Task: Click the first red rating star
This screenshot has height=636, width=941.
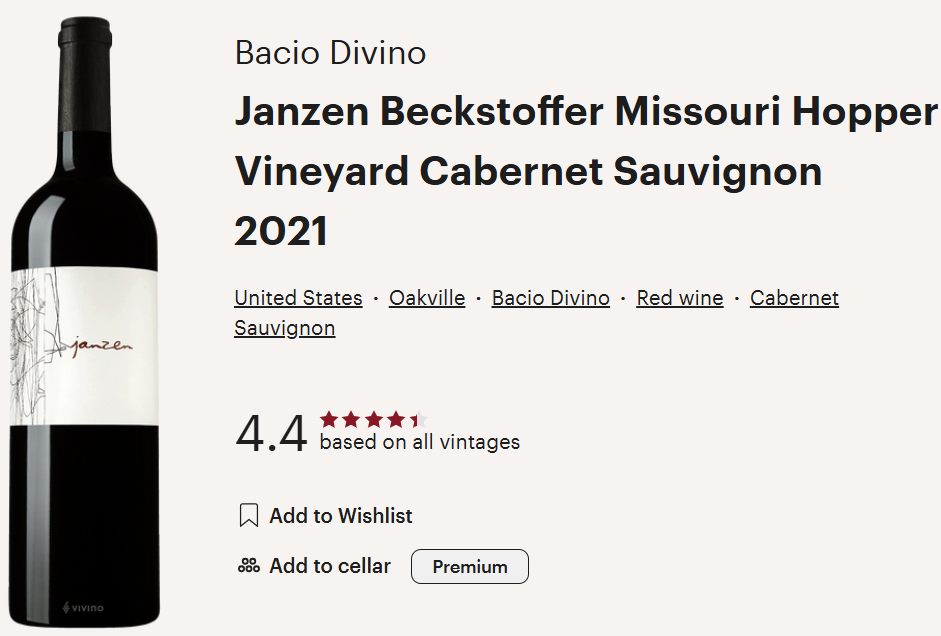Action: coord(329,419)
